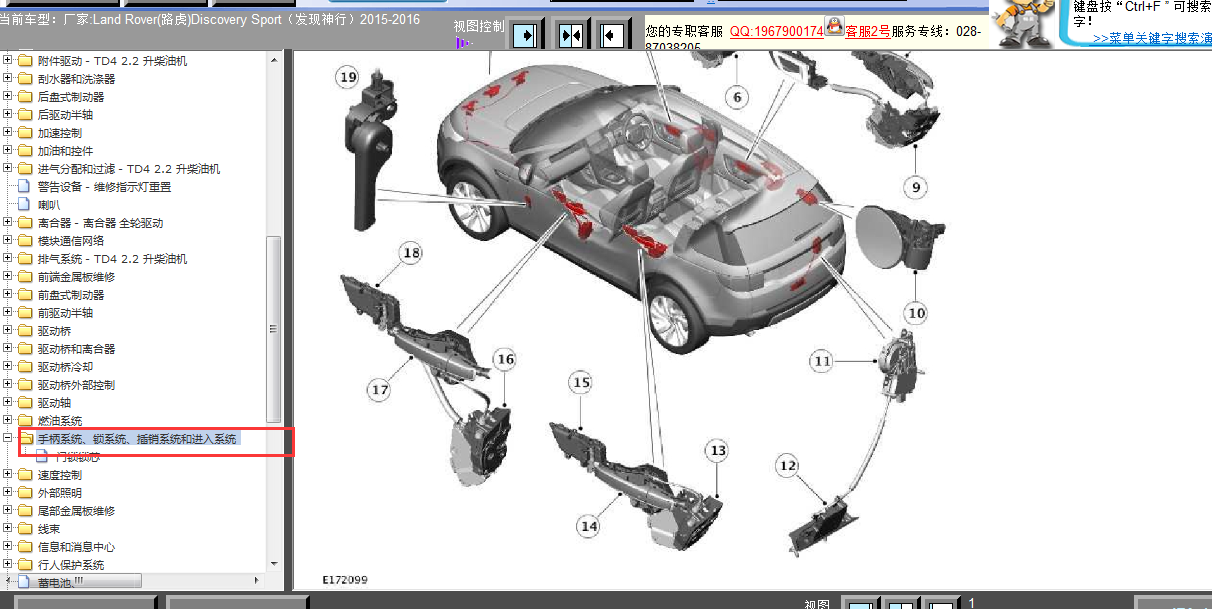Click the 视图控制 label

point(478,25)
